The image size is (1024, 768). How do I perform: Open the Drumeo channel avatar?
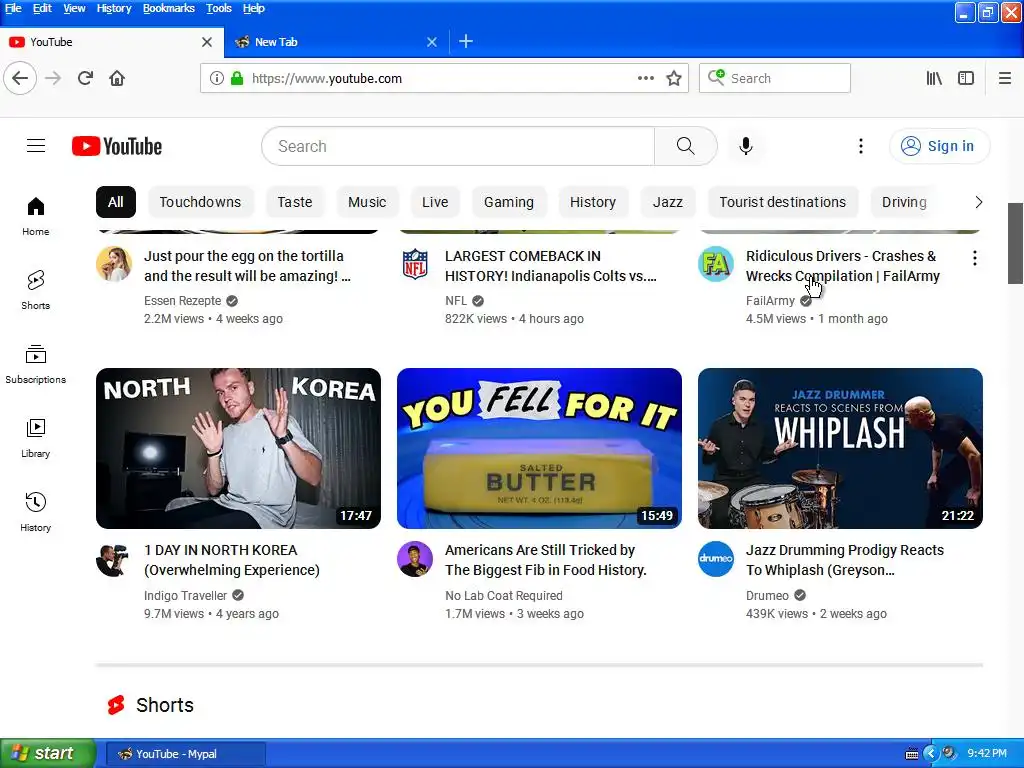point(716,559)
